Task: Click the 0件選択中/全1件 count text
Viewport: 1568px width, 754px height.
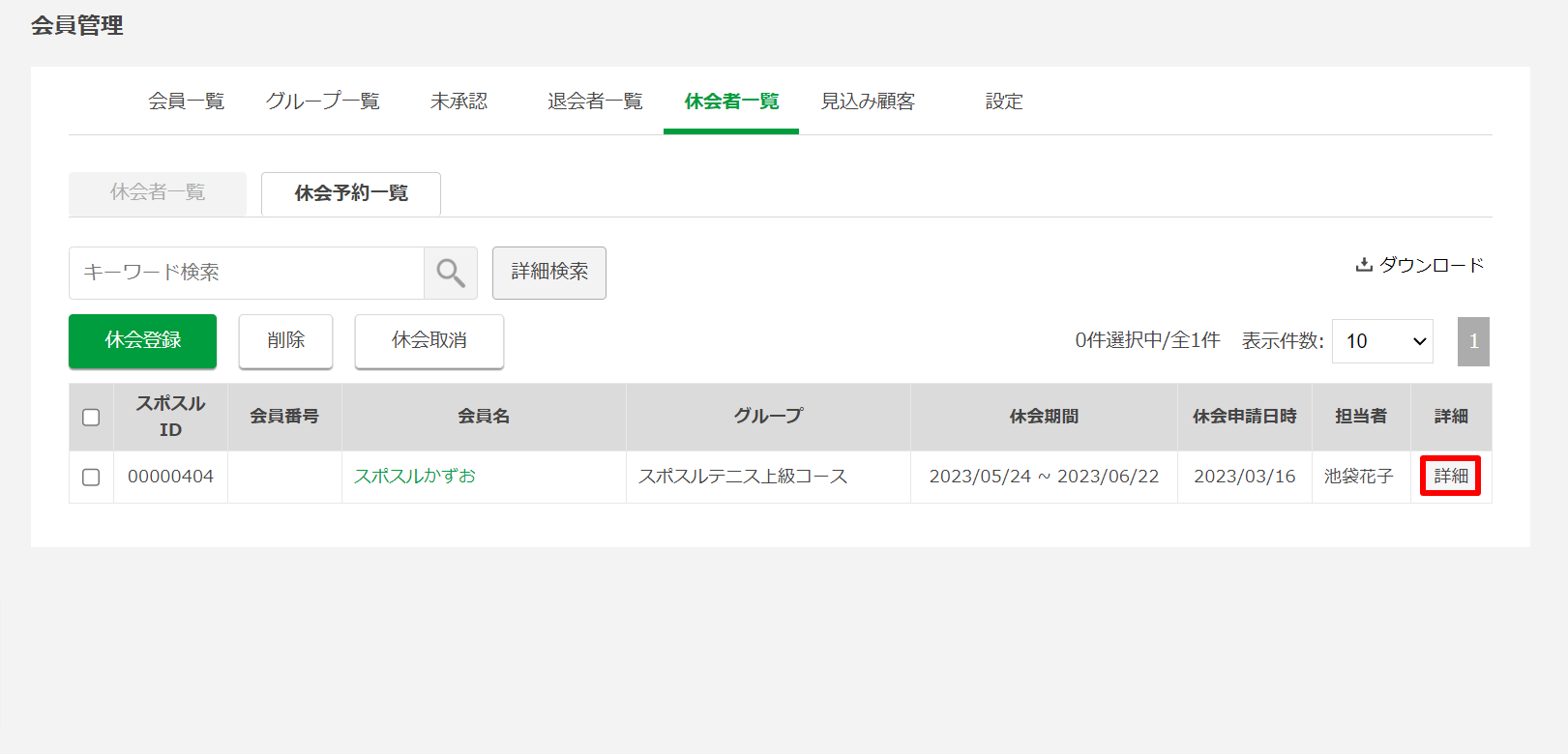Action: point(1147,340)
